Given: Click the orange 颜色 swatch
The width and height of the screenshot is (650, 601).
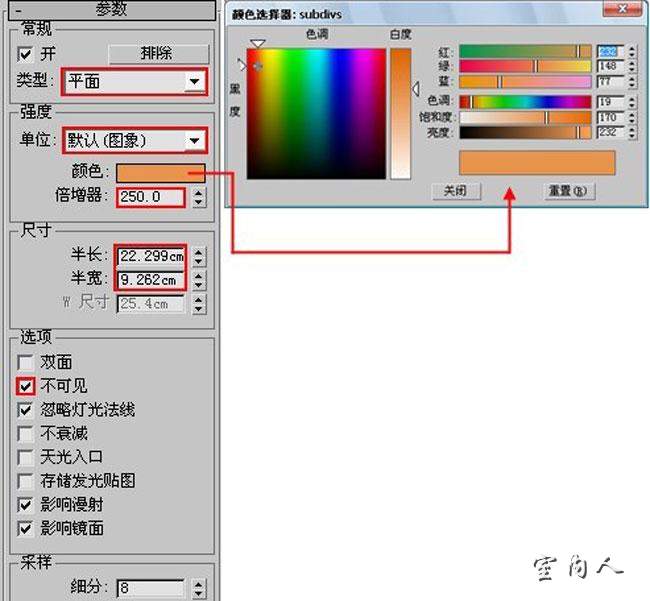Looking at the screenshot, I should coord(161,172).
